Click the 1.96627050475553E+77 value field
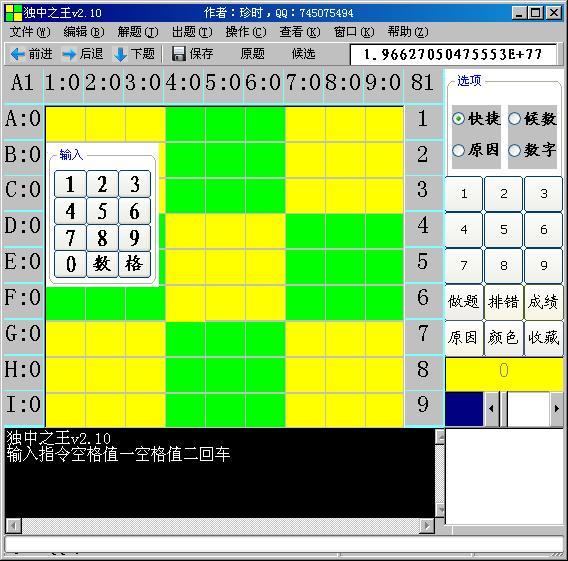Viewport: 568px width, 561px height. click(453, 54)
